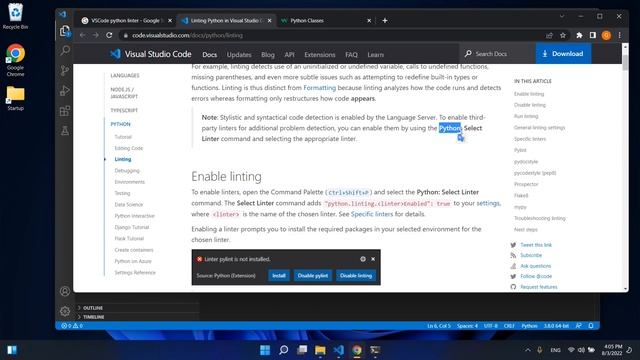Switch to VSCode python linter Google tab
Viewport: 640px width, 360px height.
click(x=126, y=20)
